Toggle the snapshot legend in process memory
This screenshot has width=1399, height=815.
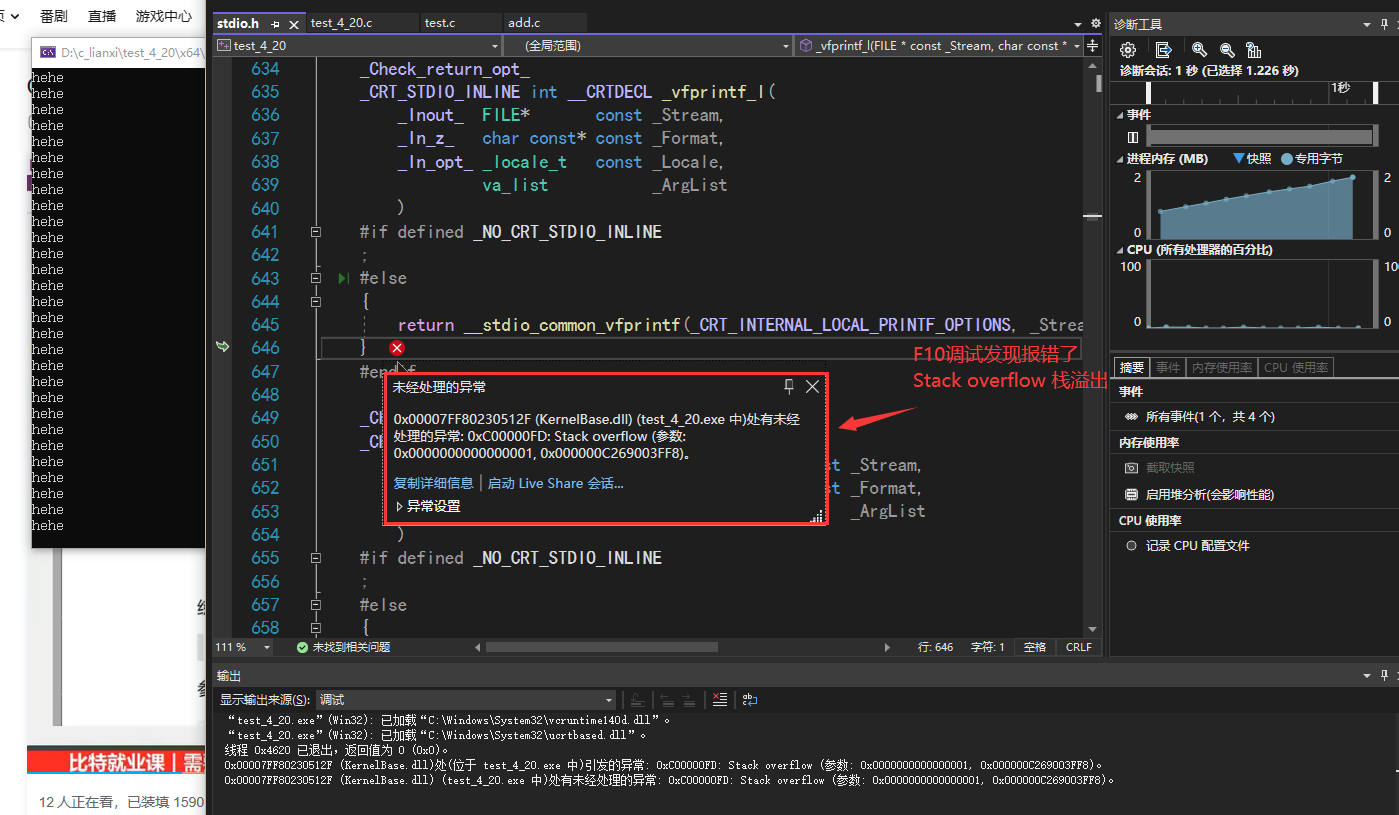(1252, 158)
